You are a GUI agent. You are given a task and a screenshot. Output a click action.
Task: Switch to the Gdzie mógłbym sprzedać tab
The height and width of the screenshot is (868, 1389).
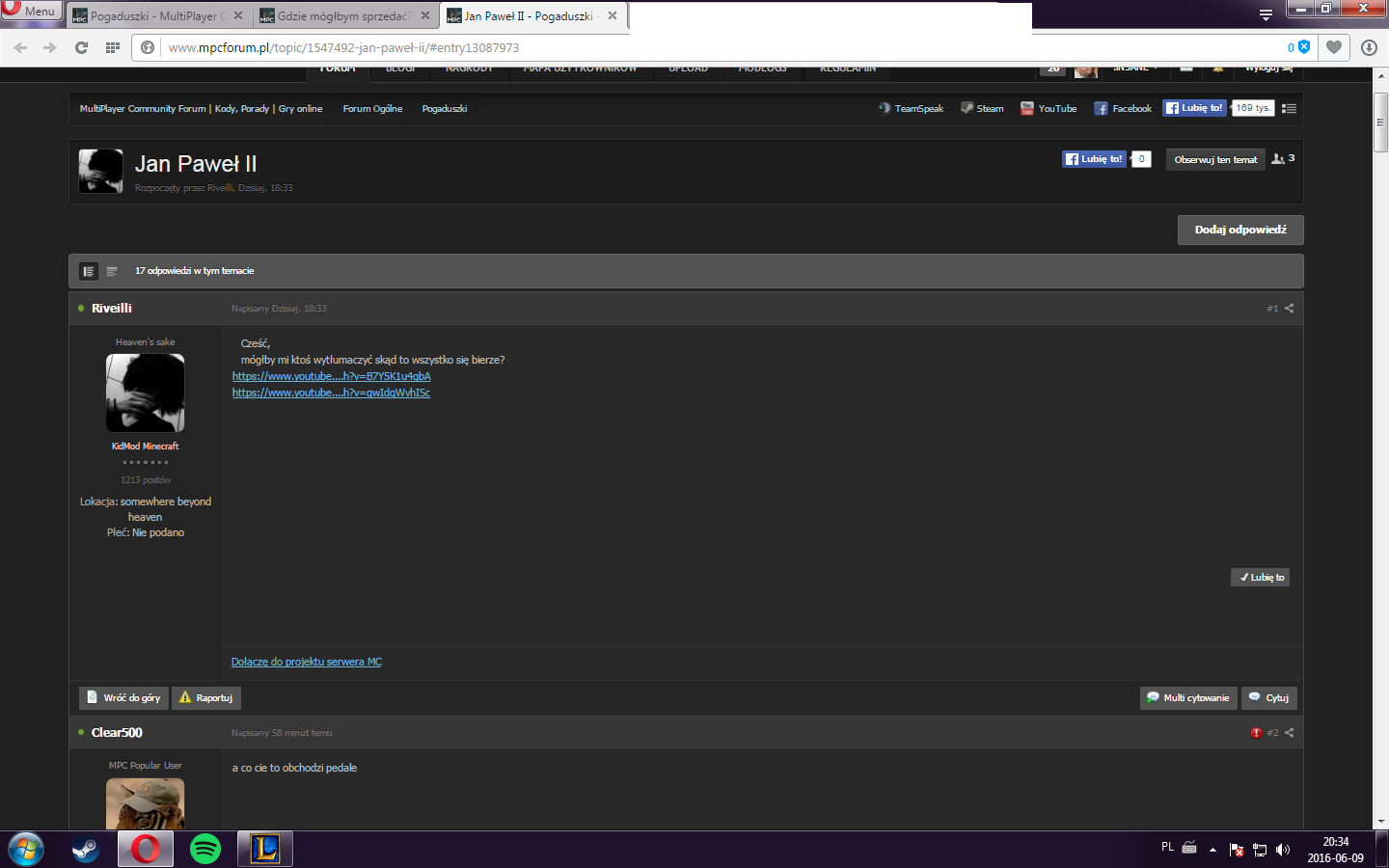point(343,16)
